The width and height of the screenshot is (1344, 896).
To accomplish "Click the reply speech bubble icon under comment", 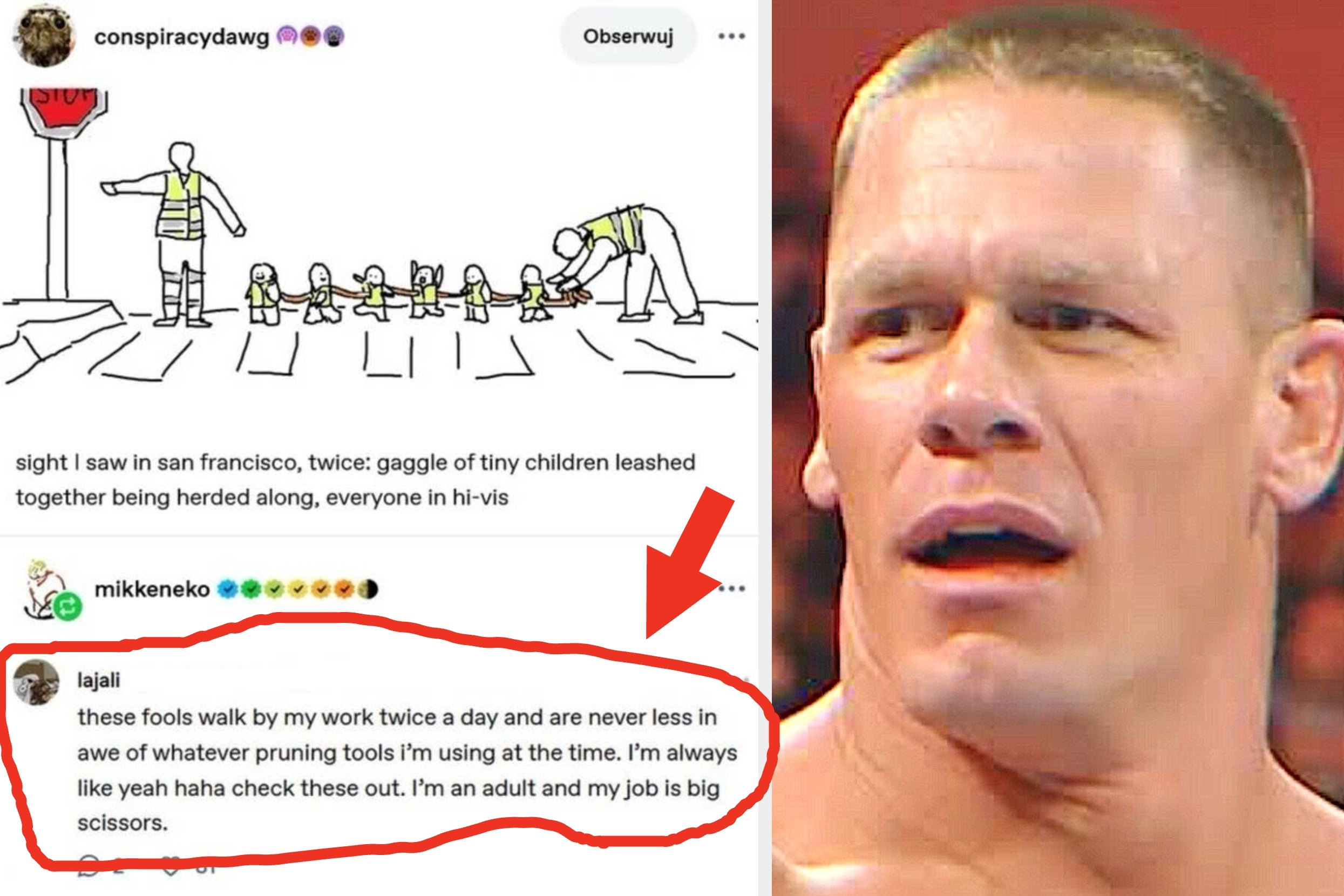I will click(x=89, y=865).
